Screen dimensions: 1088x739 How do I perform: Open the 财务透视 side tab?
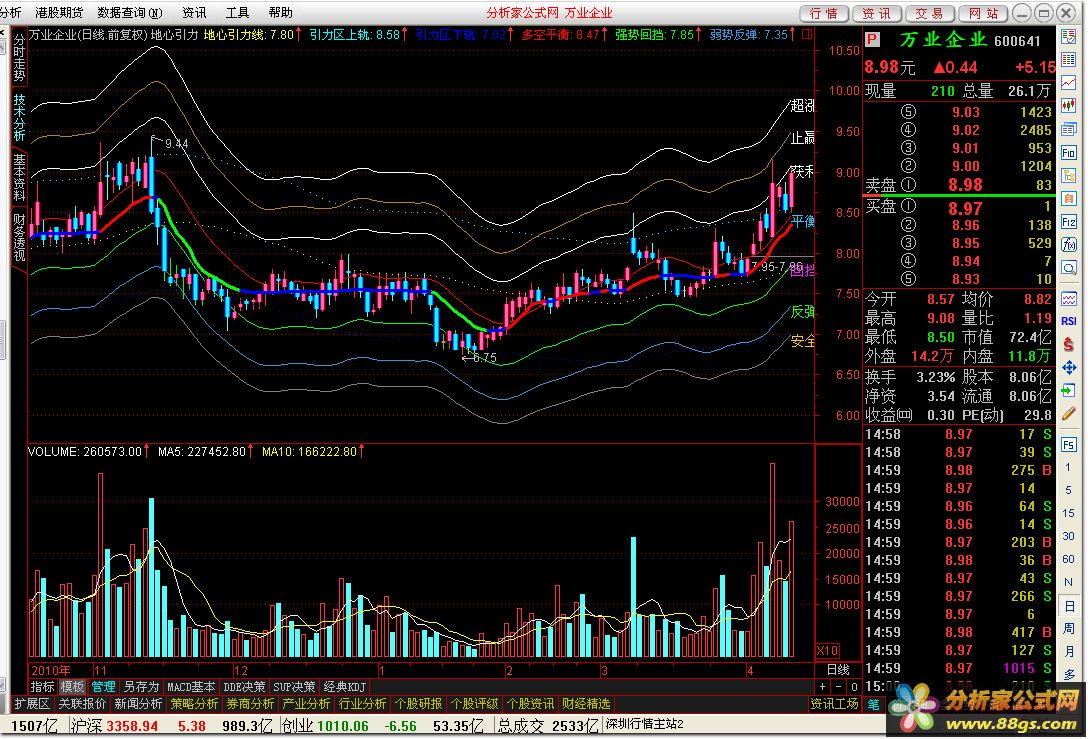coord(19,237)
